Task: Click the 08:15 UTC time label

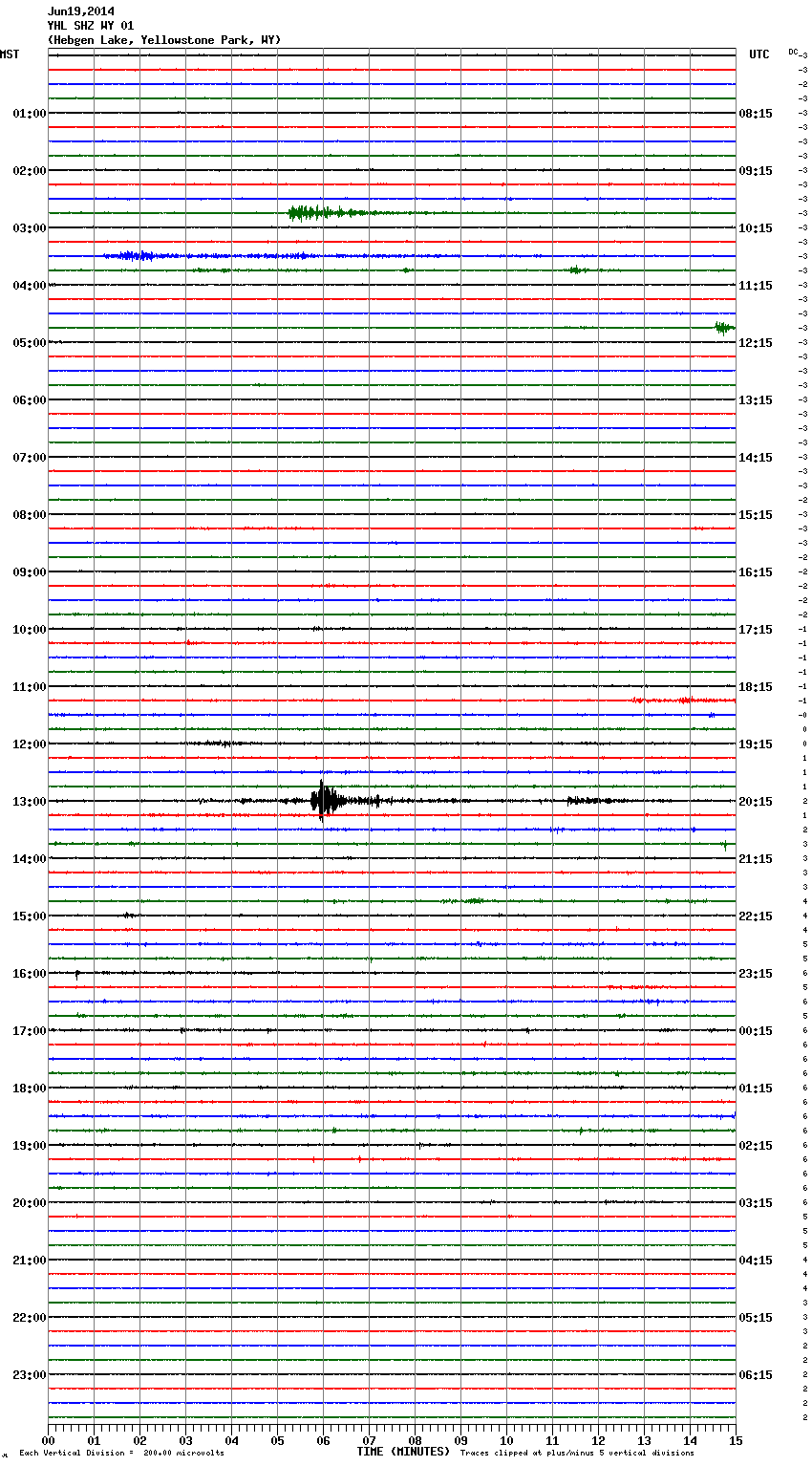Action: 756,114
